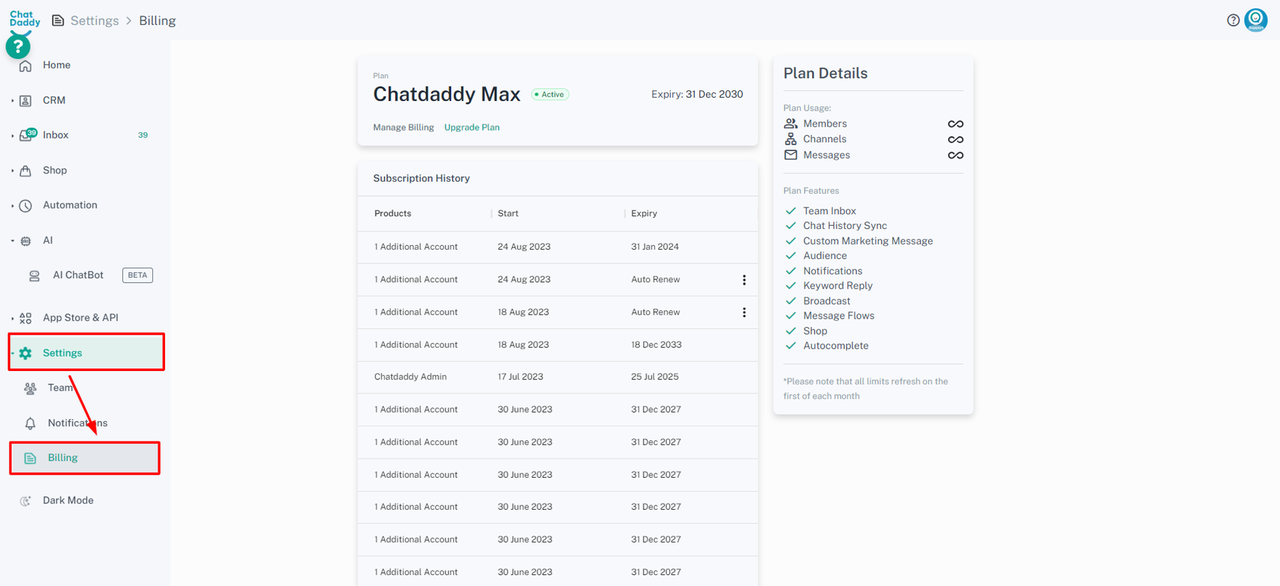Screen dimensions: 1280x586
Task: Expand the App Store & API section
Action: point(79,318)
